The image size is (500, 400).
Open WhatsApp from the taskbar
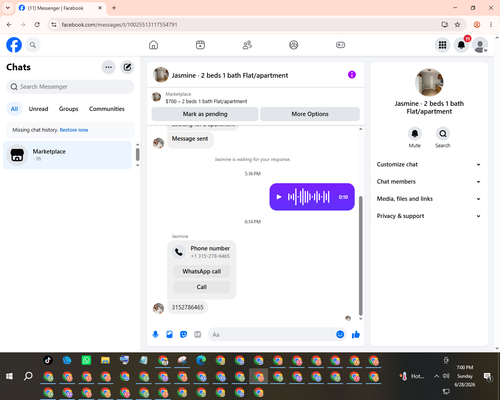coord(86,360)
